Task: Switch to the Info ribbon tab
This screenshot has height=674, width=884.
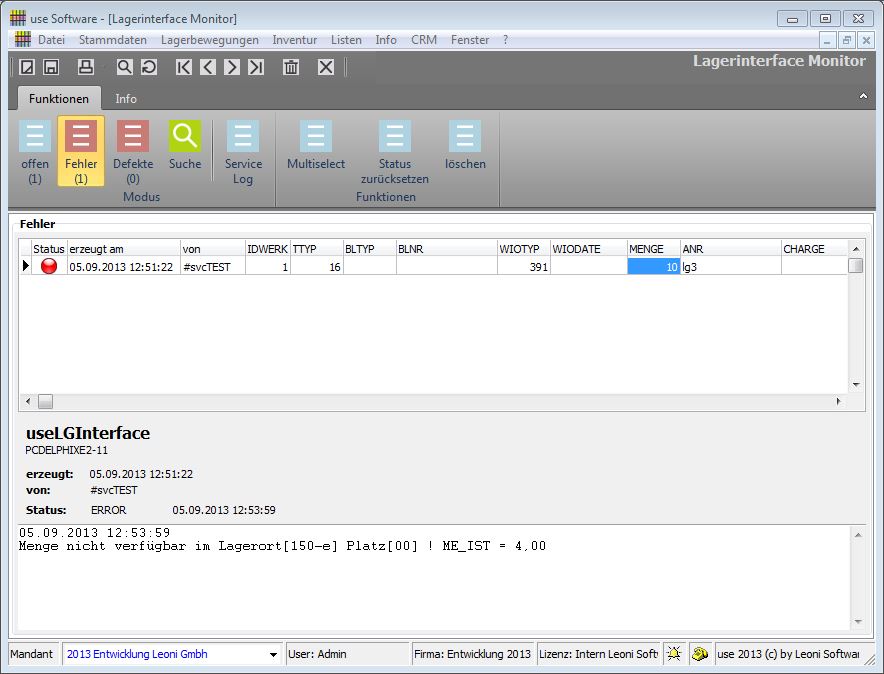Action: pyautogui.click(x=126, y=98)
